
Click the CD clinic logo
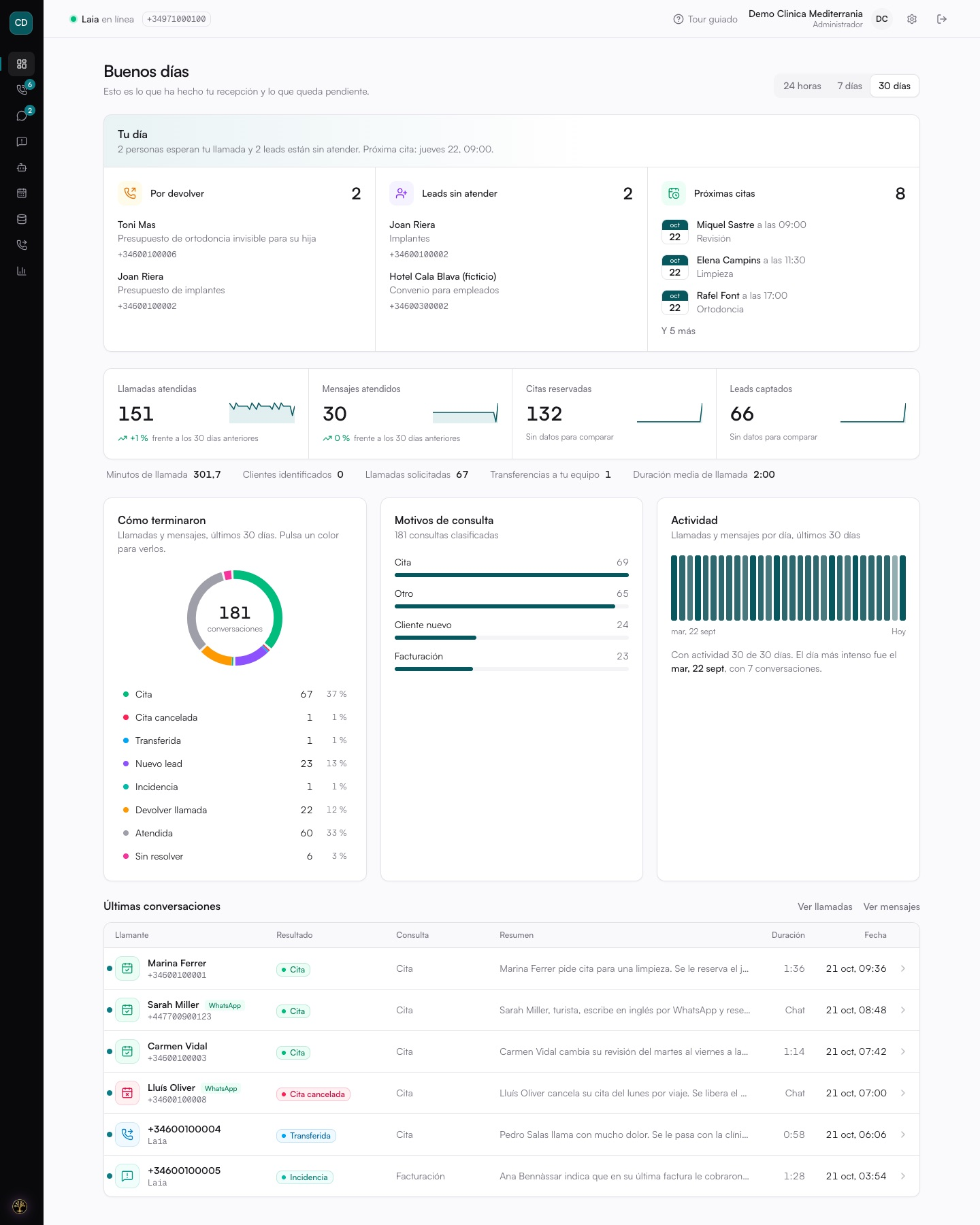pos(21,22)
